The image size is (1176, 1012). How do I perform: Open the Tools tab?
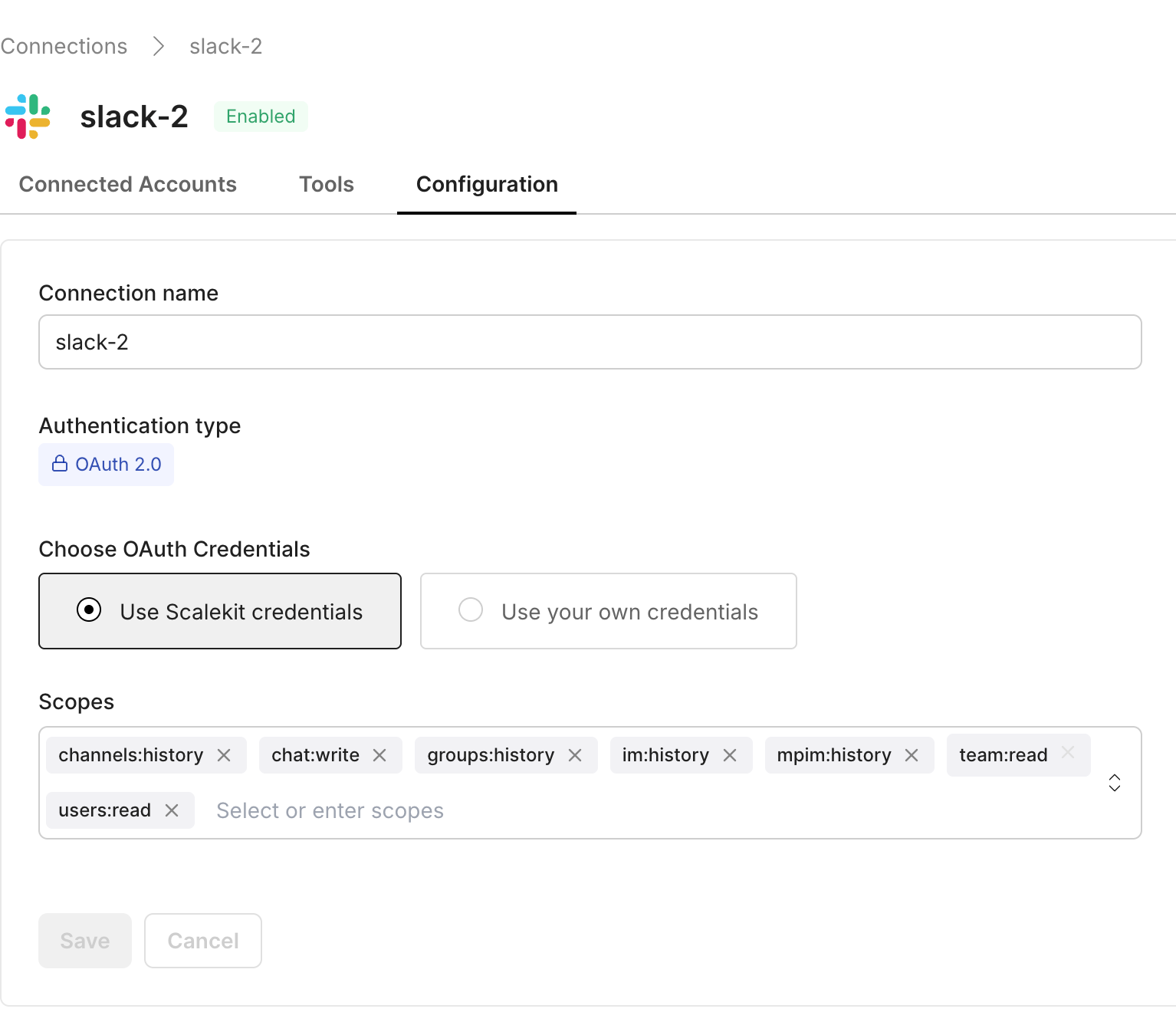pos(327,184)
